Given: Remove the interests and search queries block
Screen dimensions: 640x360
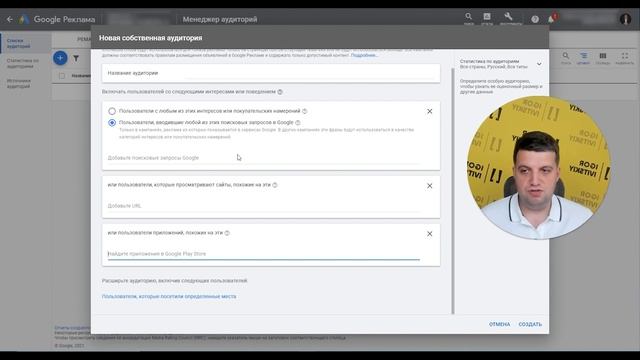Looking at the screenshot, I should (429, 111).
